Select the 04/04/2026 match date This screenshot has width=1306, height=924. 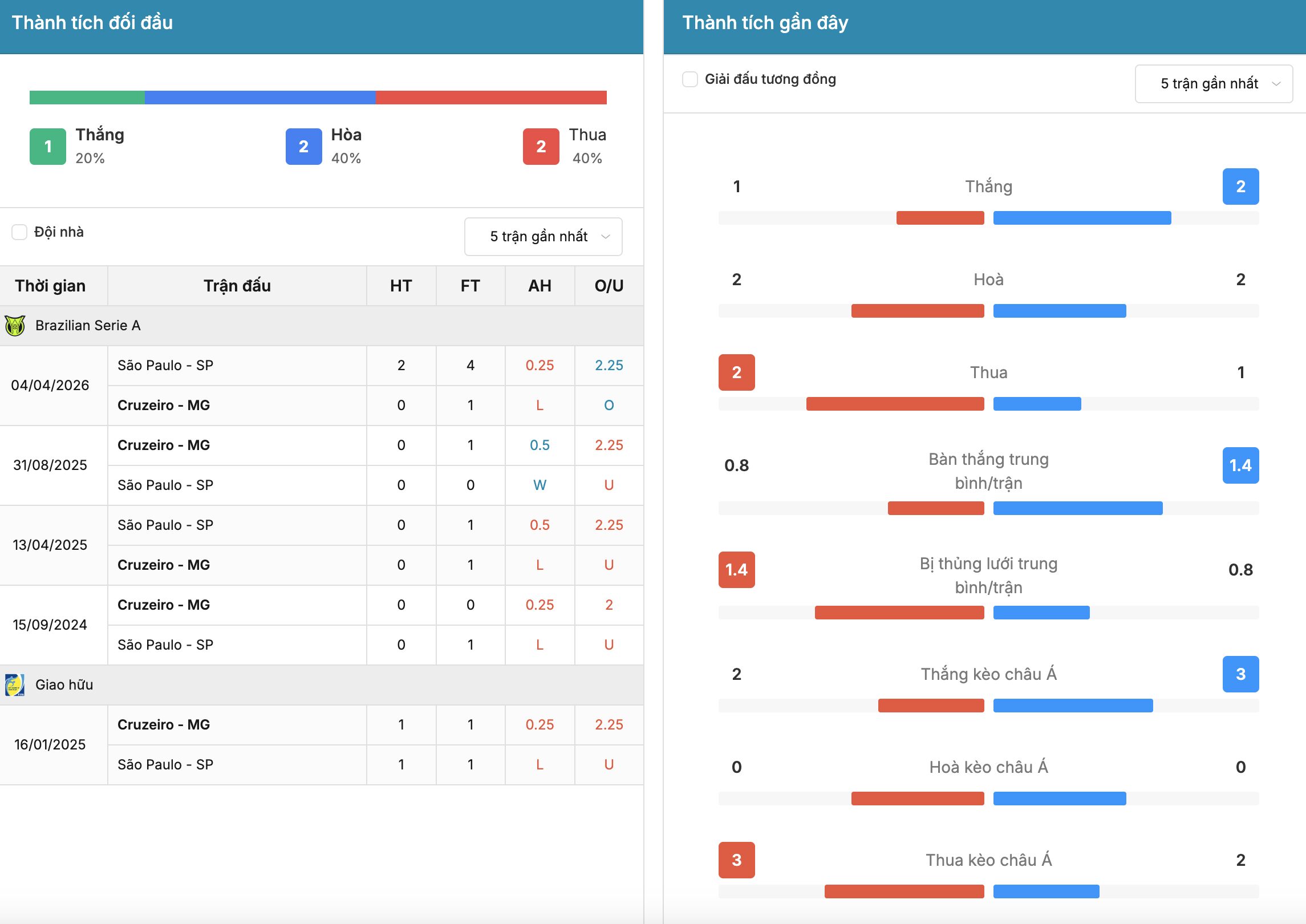[50, 386]
